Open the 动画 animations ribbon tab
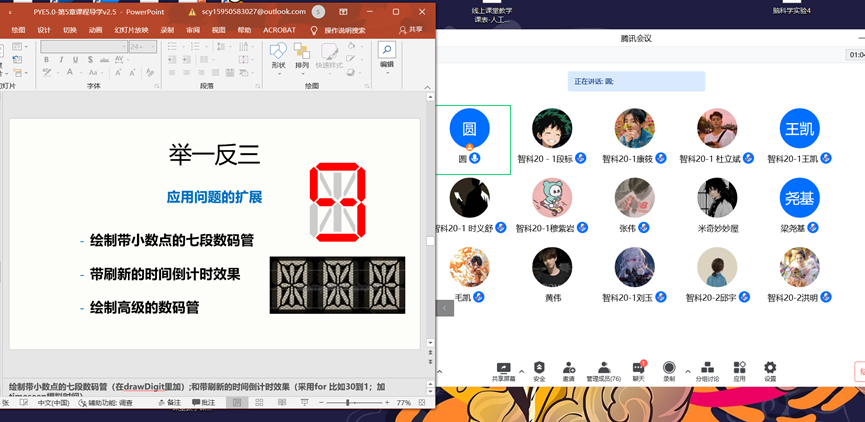The image size is (865, 422). click(96, 30)
